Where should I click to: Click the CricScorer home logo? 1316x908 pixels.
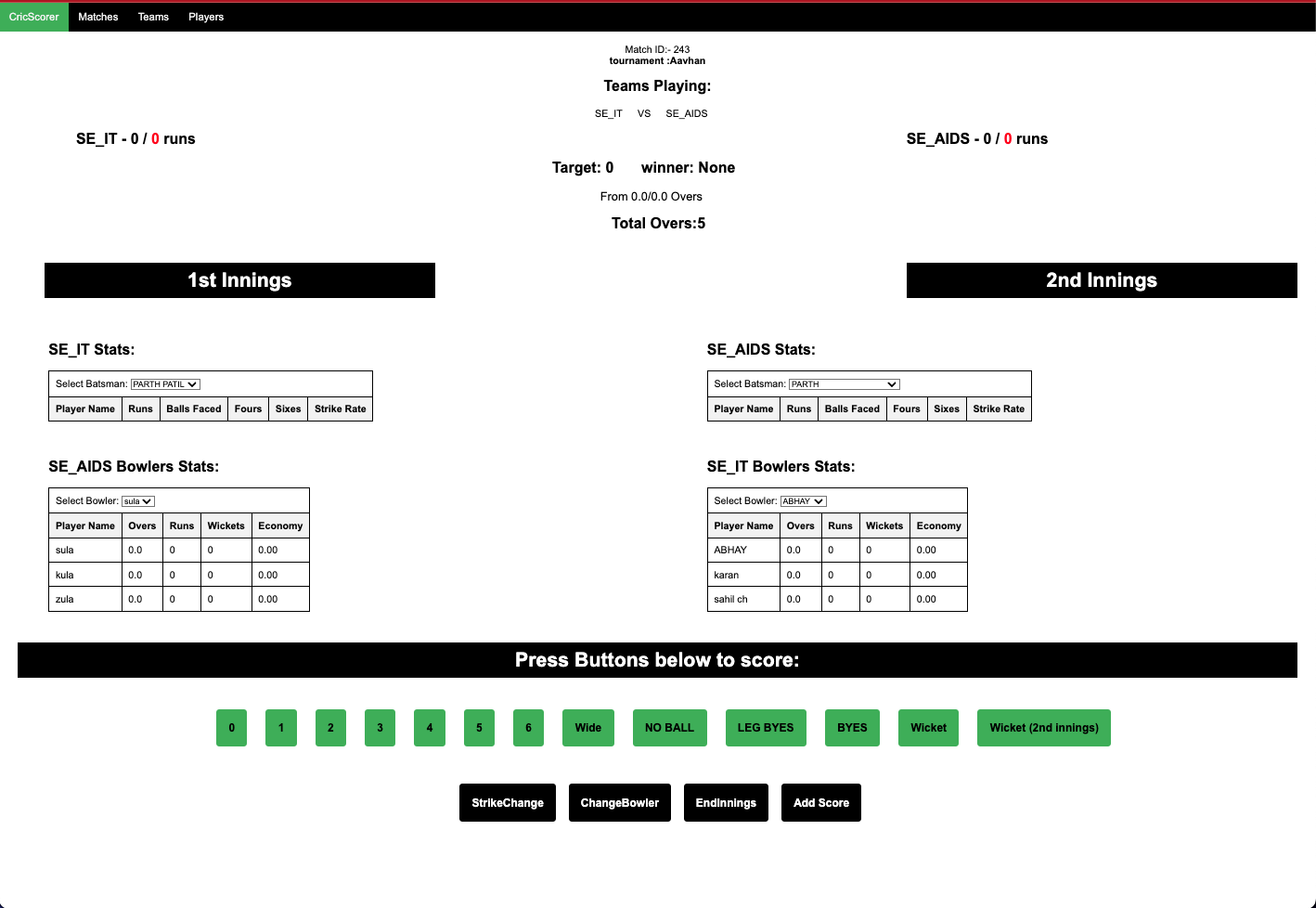pyautogui.click(x=33, y=16)
